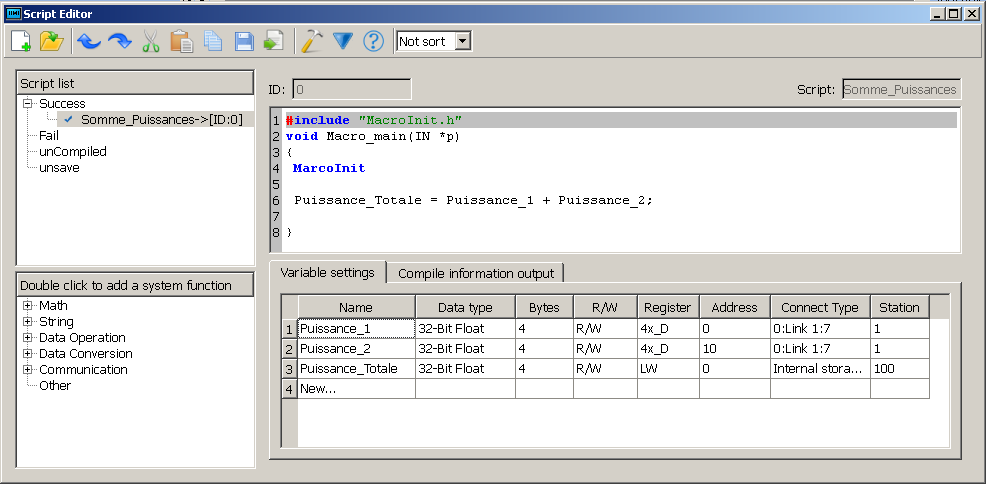Viewport: 986px width, 484px height.
Task: Click the Script name input field
Action: [x=900, y=90]
